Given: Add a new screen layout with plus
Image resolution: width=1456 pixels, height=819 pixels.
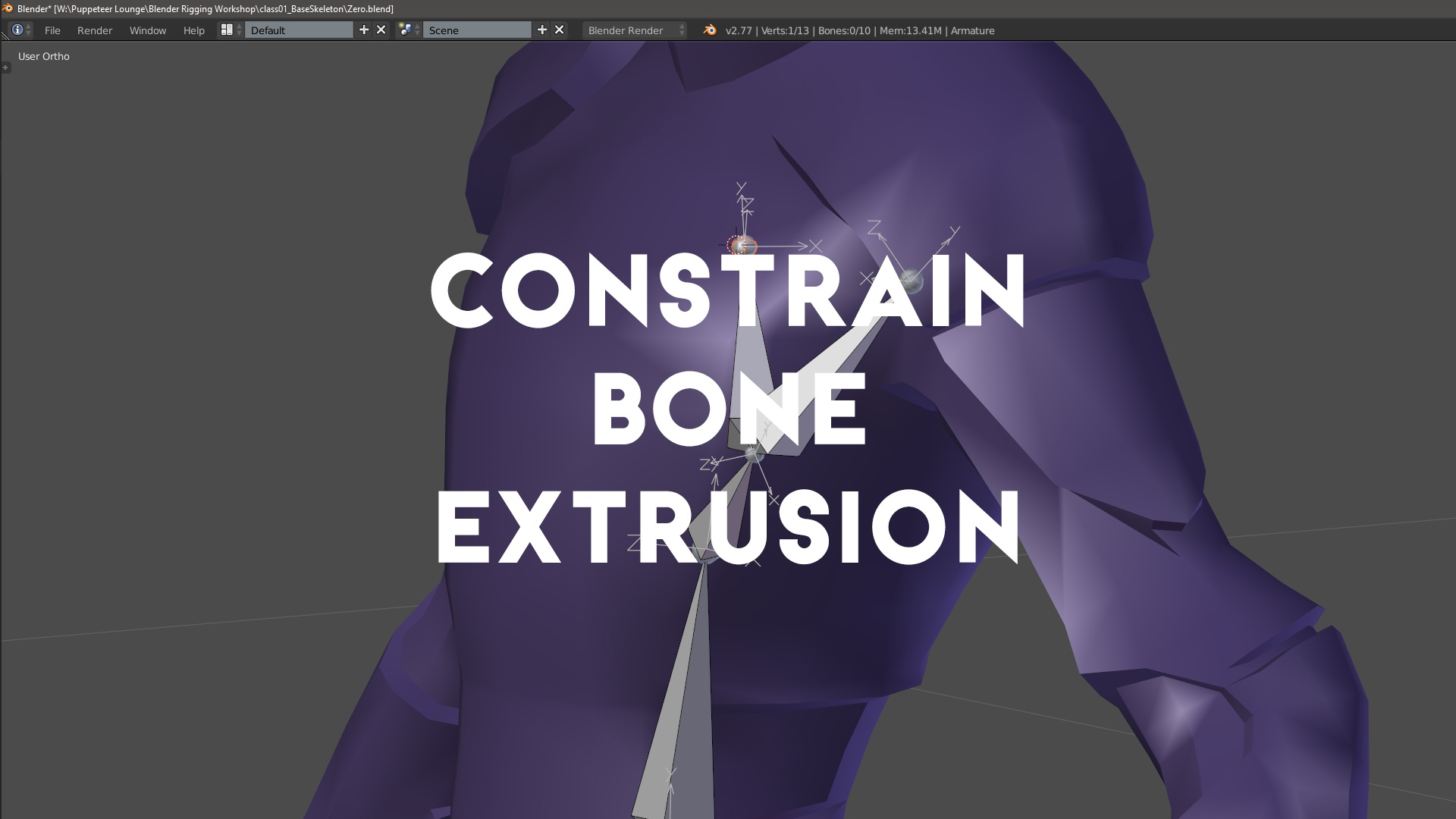Looking at the screenshot, I should pos(364,30).
